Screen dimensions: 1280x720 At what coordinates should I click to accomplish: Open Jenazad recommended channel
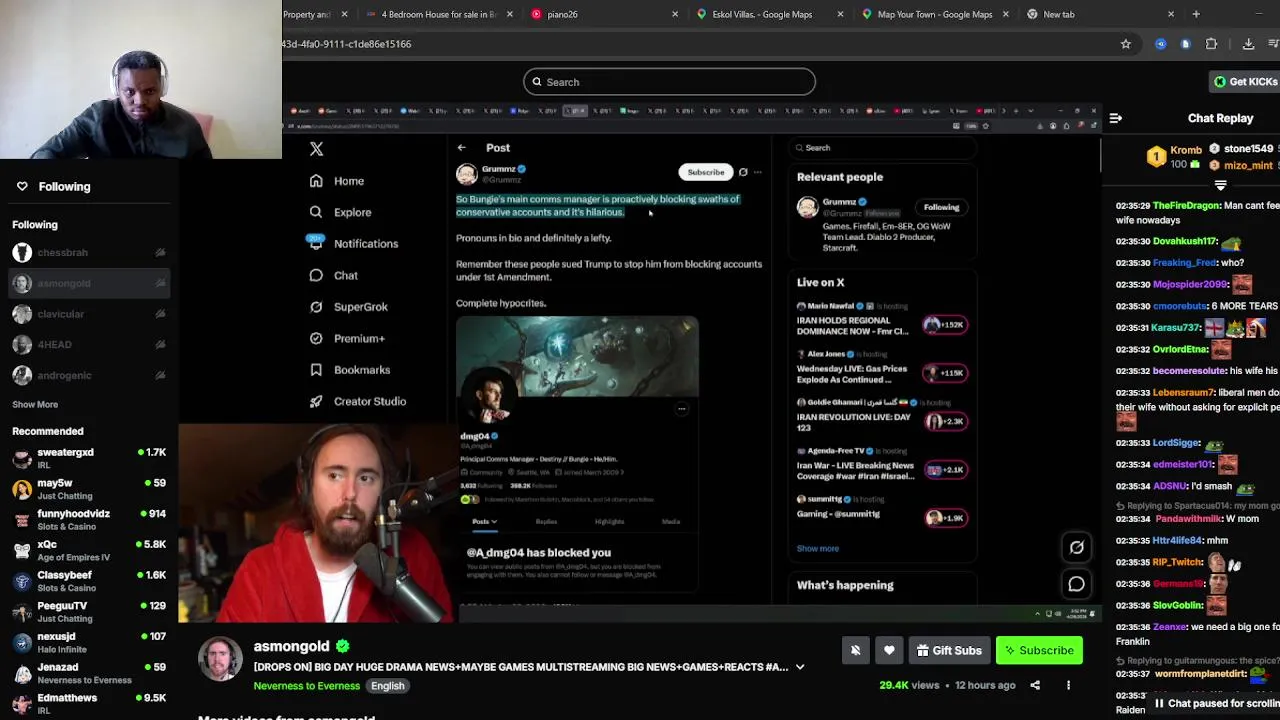(x=88, y=673)
